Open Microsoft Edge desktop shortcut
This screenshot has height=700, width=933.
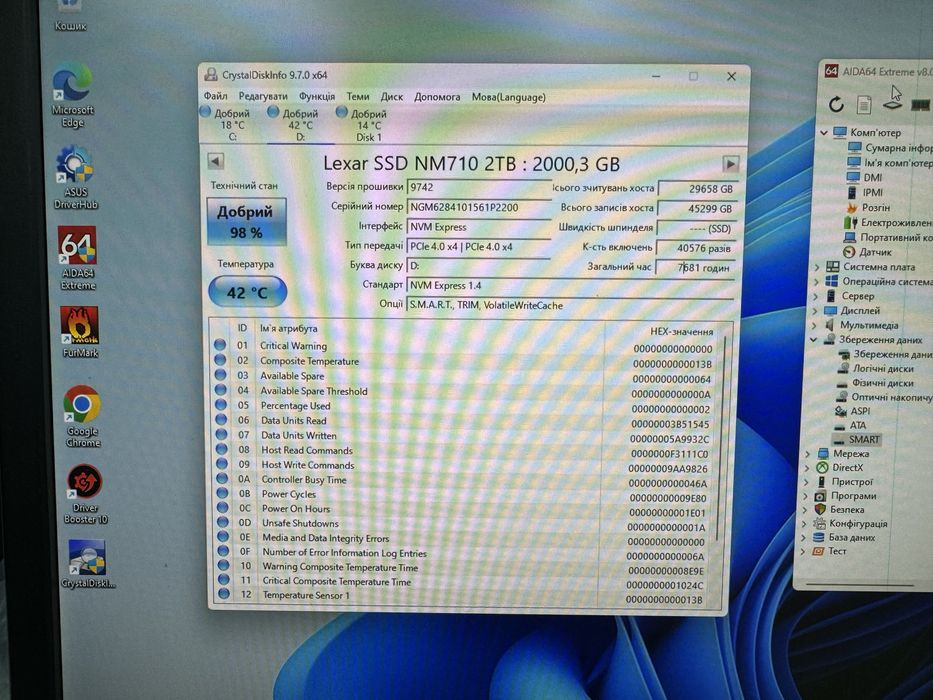pyautogui.click(x=73, y=95)
